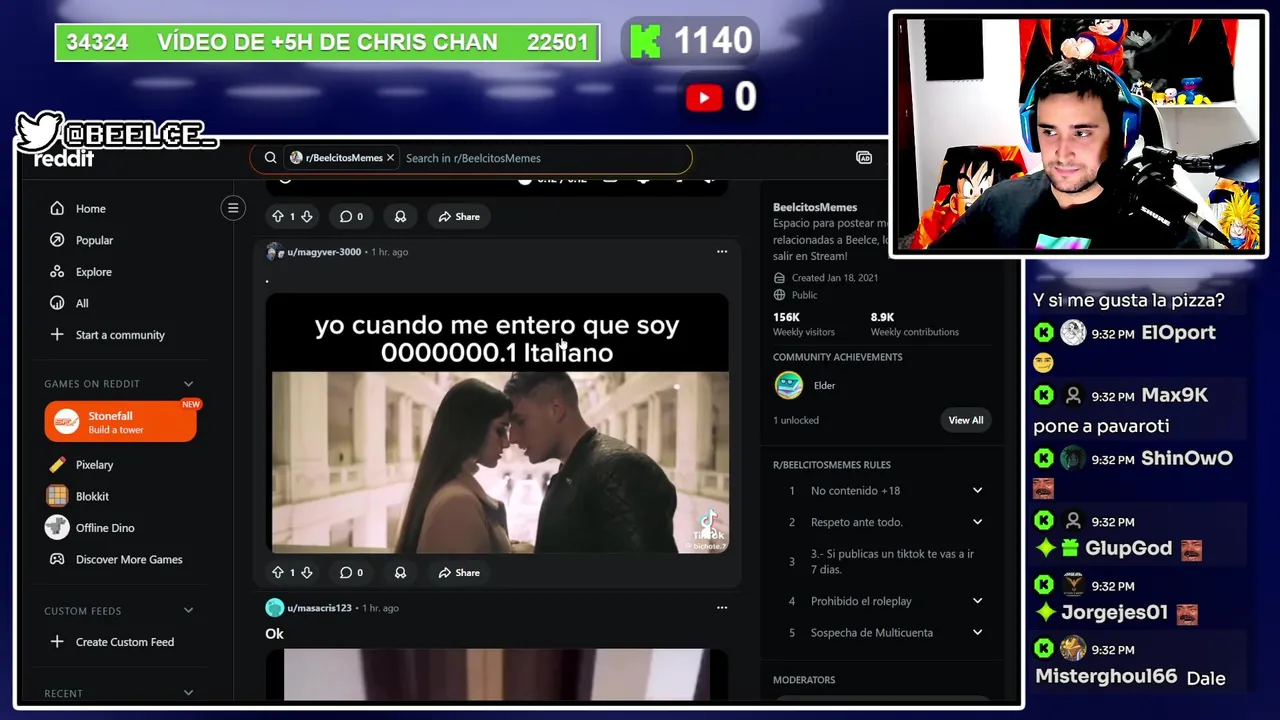The width and height of the screenshot is (1280, 720).
Task: Click ShinOwO username in chat
Action: click(1186, 459)
